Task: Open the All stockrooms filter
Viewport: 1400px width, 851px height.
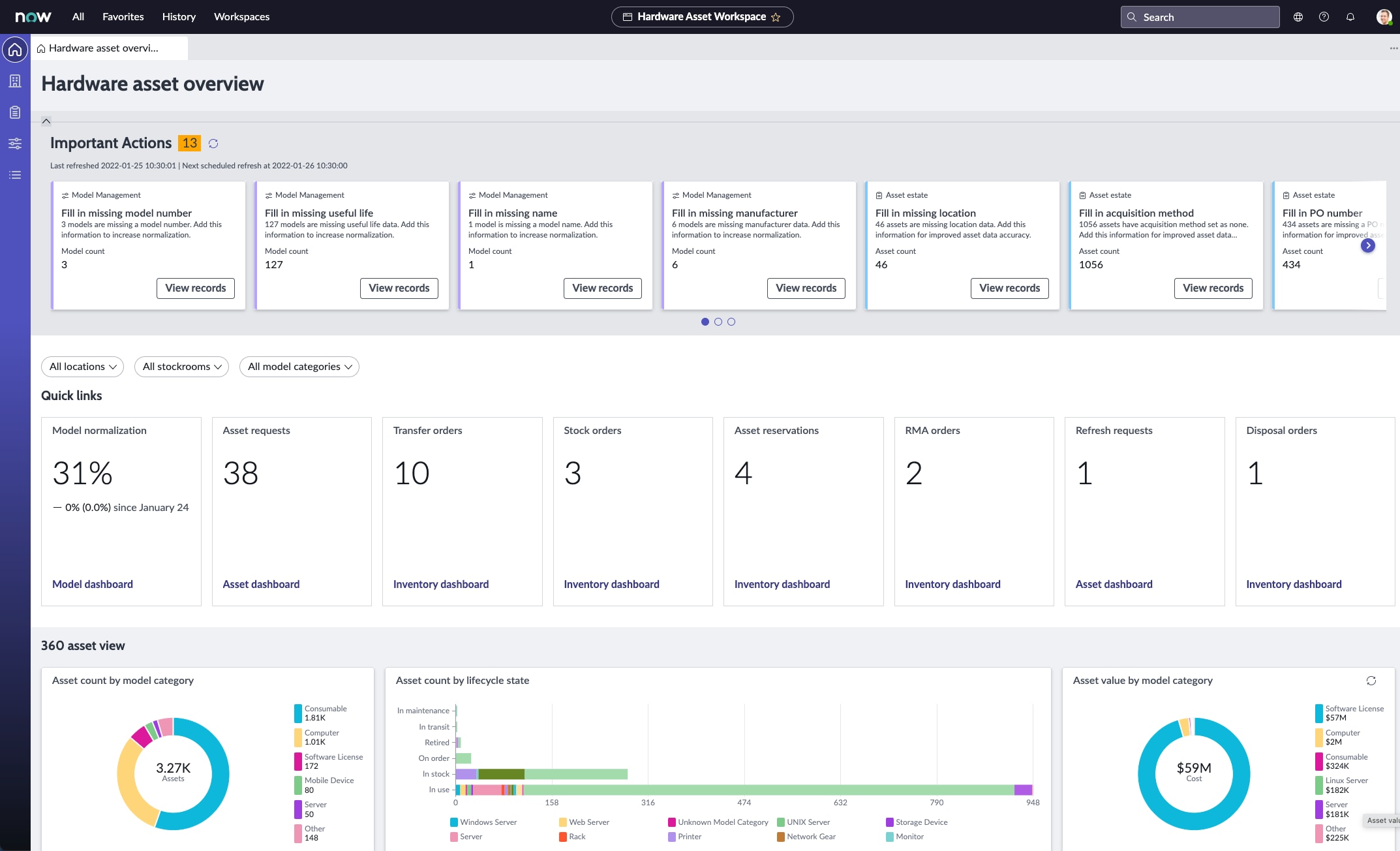Action: [x=181, y=367]
